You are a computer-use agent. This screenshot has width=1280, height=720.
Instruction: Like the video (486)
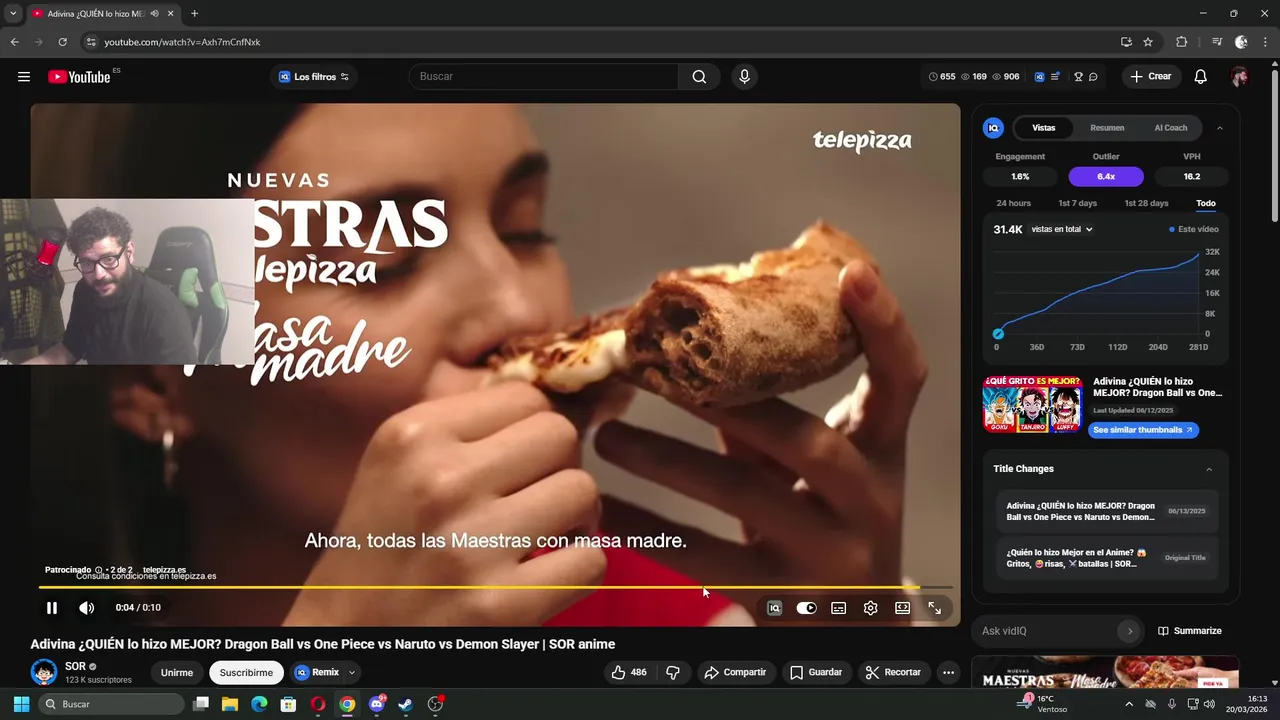coord(629,673)
